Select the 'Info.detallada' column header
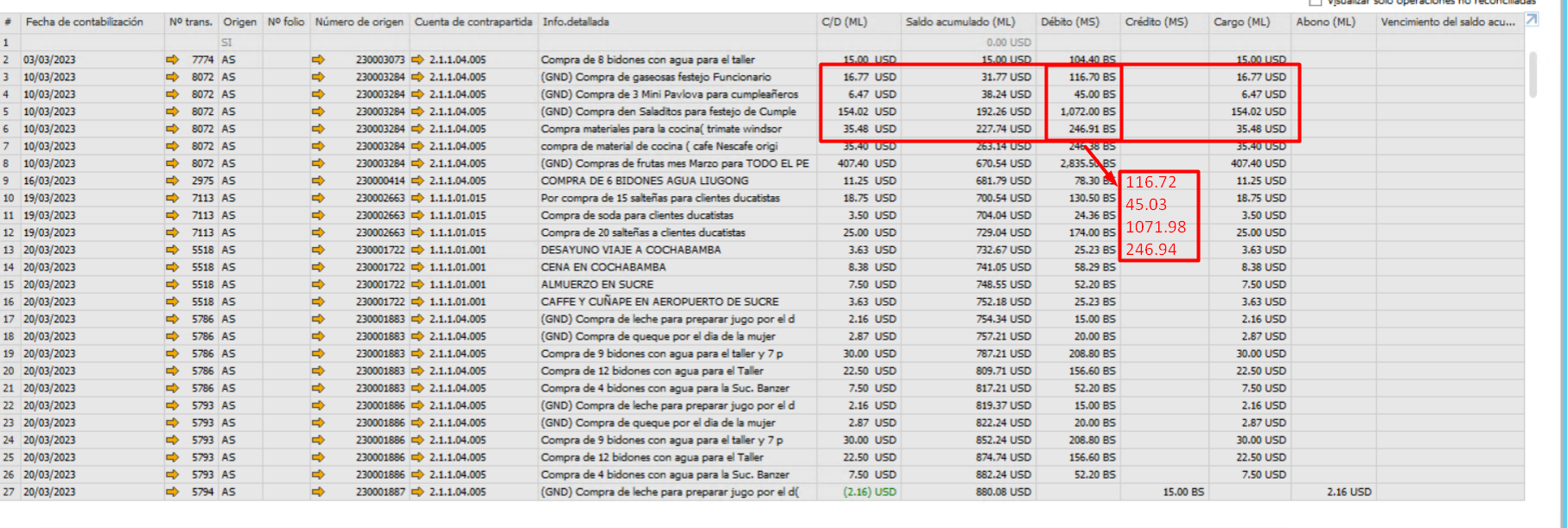This screenshot has width=1568, height=528. (x=576, y=22)
